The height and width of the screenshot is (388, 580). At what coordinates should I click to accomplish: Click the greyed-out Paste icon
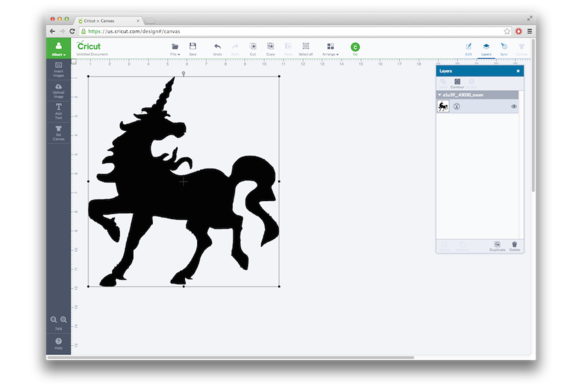click(x=288, y=48)
